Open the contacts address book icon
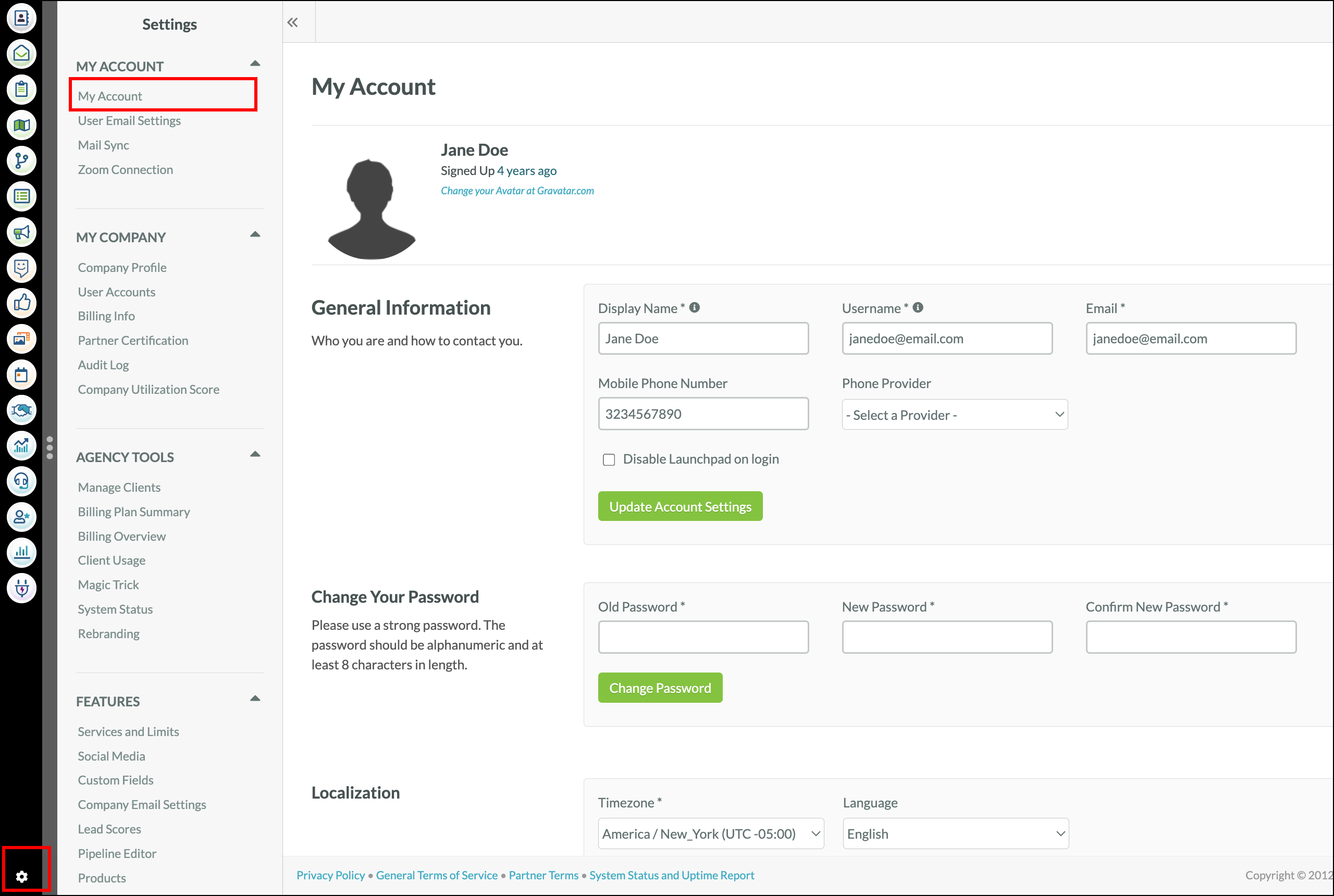This screenshot has width=1334, height=896. coord(21,18)
